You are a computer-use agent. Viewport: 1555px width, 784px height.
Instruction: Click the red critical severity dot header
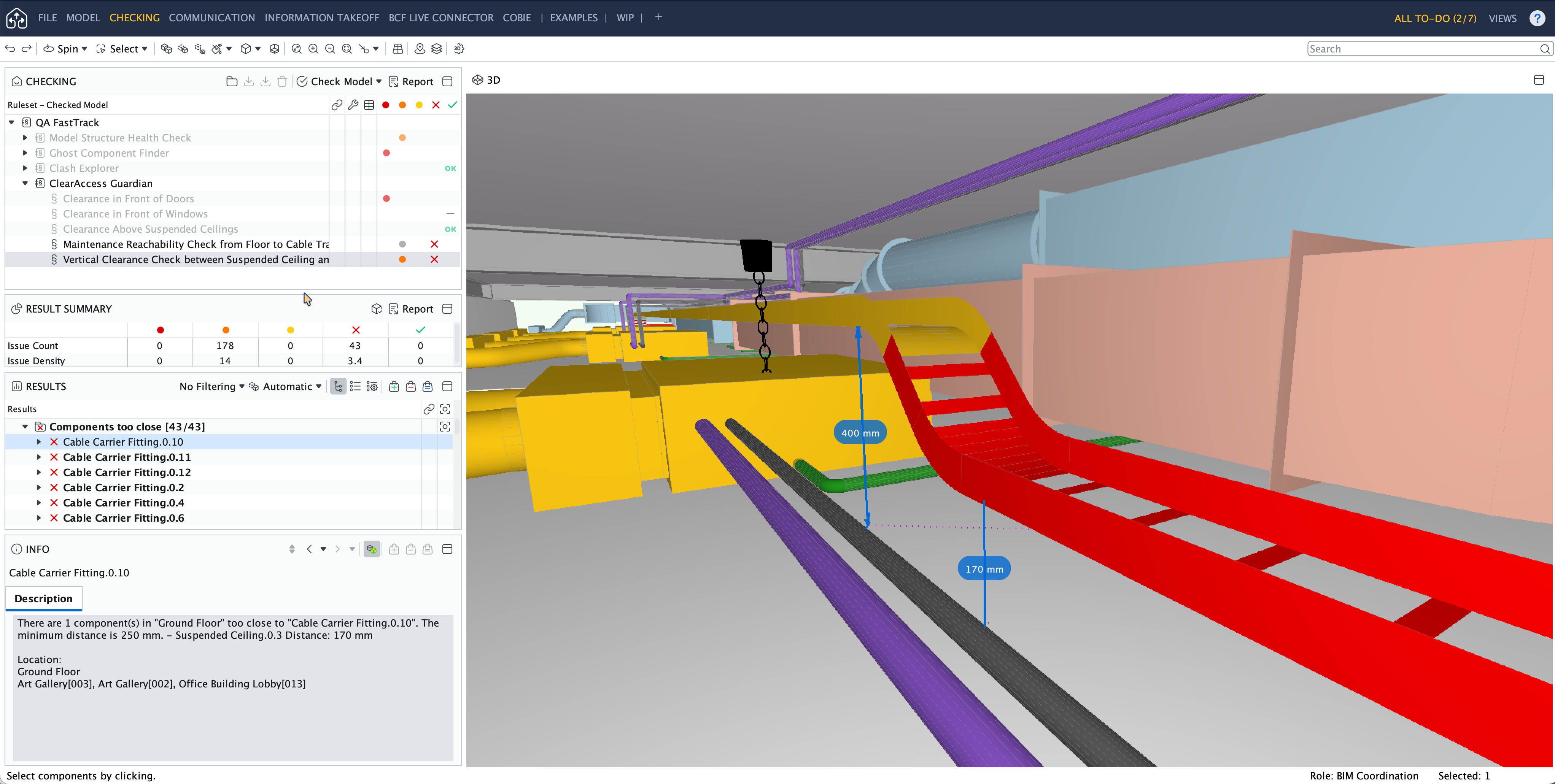click(x=386, y=105)
